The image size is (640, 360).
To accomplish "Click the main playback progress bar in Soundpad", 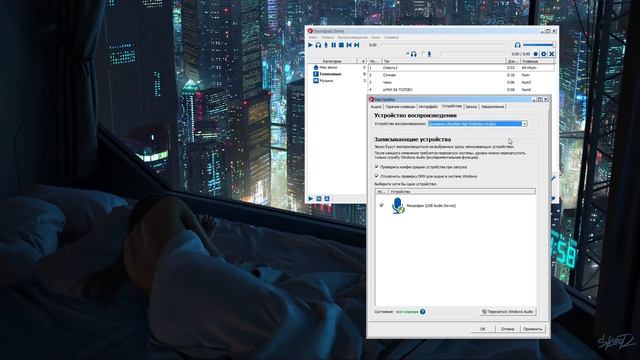I will click(x=443, y=45).
